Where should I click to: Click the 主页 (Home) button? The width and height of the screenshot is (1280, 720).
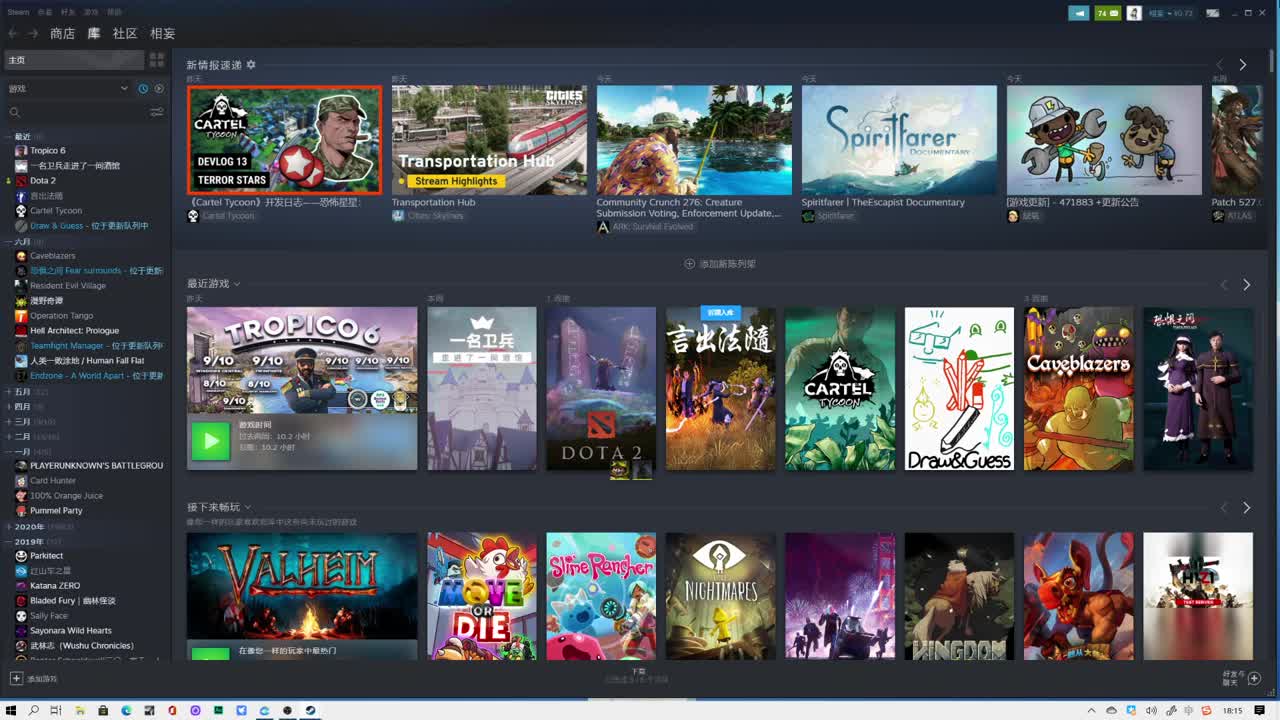pyautogui.click(x=75, y=60)
